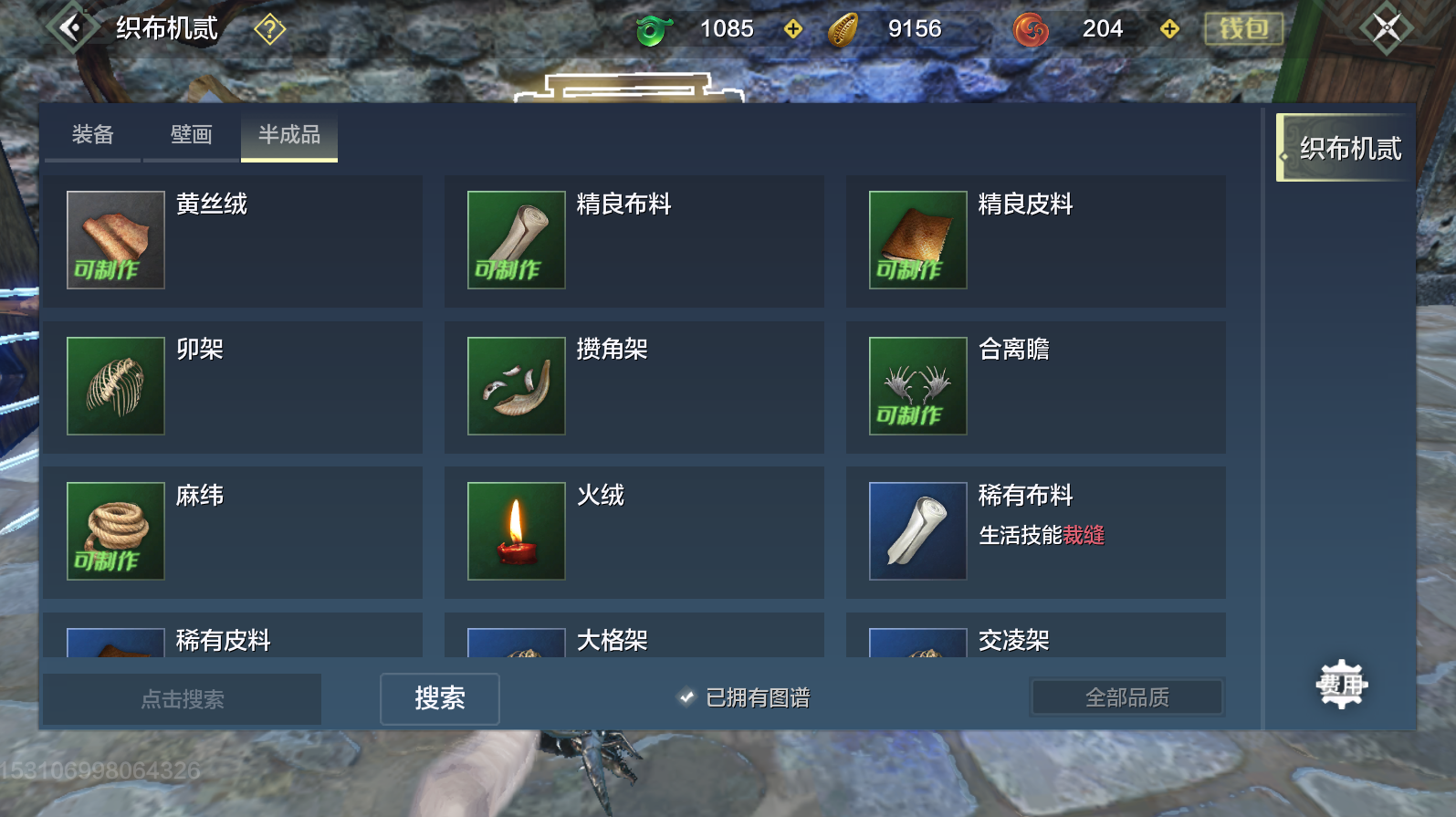Open the 钱包 wallet button
1456x817 pixels.
pos(1244,29)
